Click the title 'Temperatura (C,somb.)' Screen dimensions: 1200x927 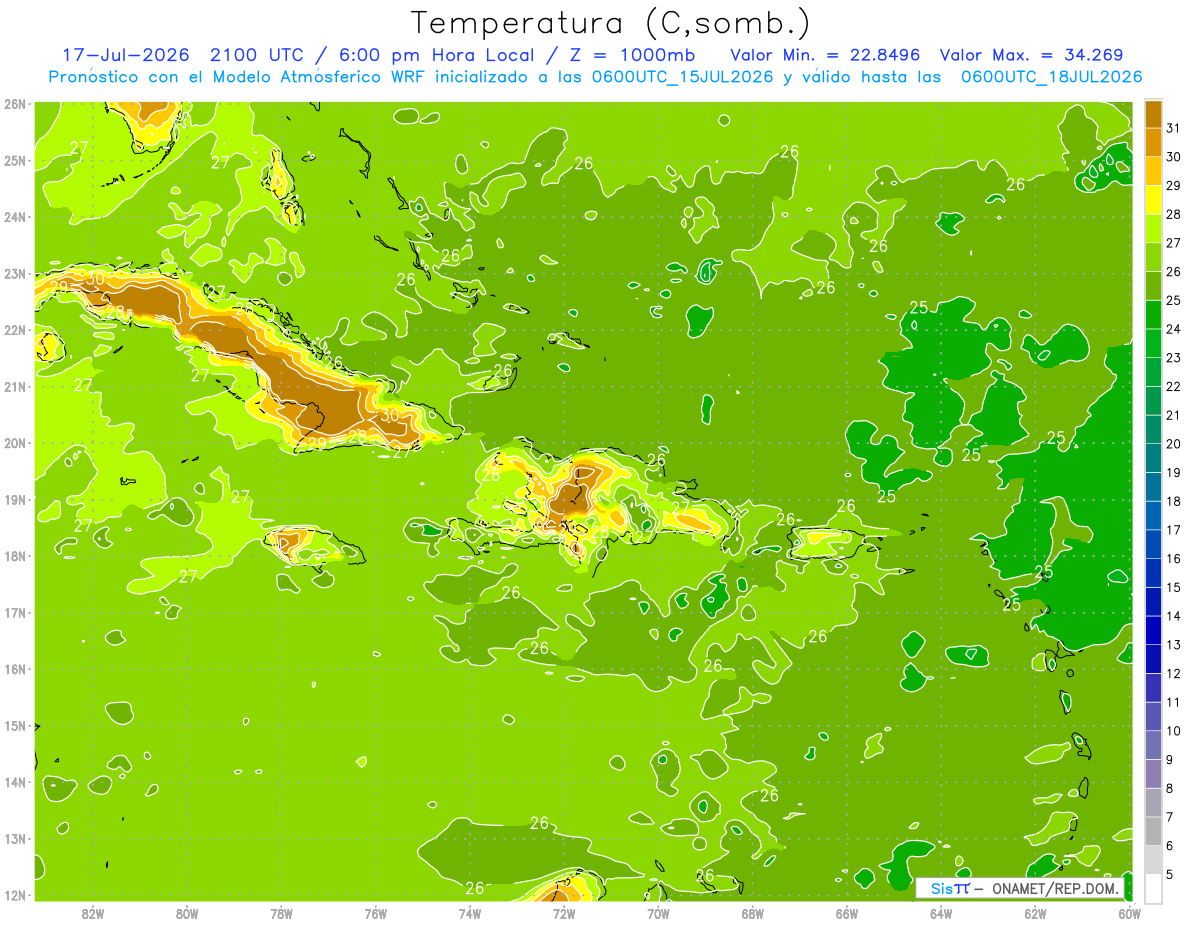611,23
